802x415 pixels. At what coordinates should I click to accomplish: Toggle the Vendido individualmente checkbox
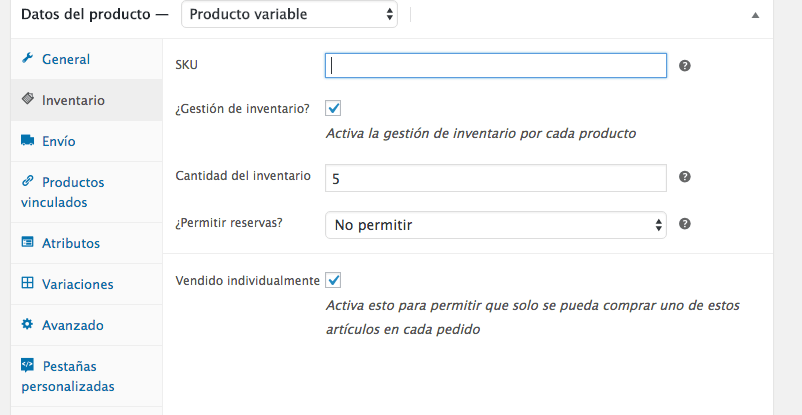pyautogui.click(x=333, y=280)
